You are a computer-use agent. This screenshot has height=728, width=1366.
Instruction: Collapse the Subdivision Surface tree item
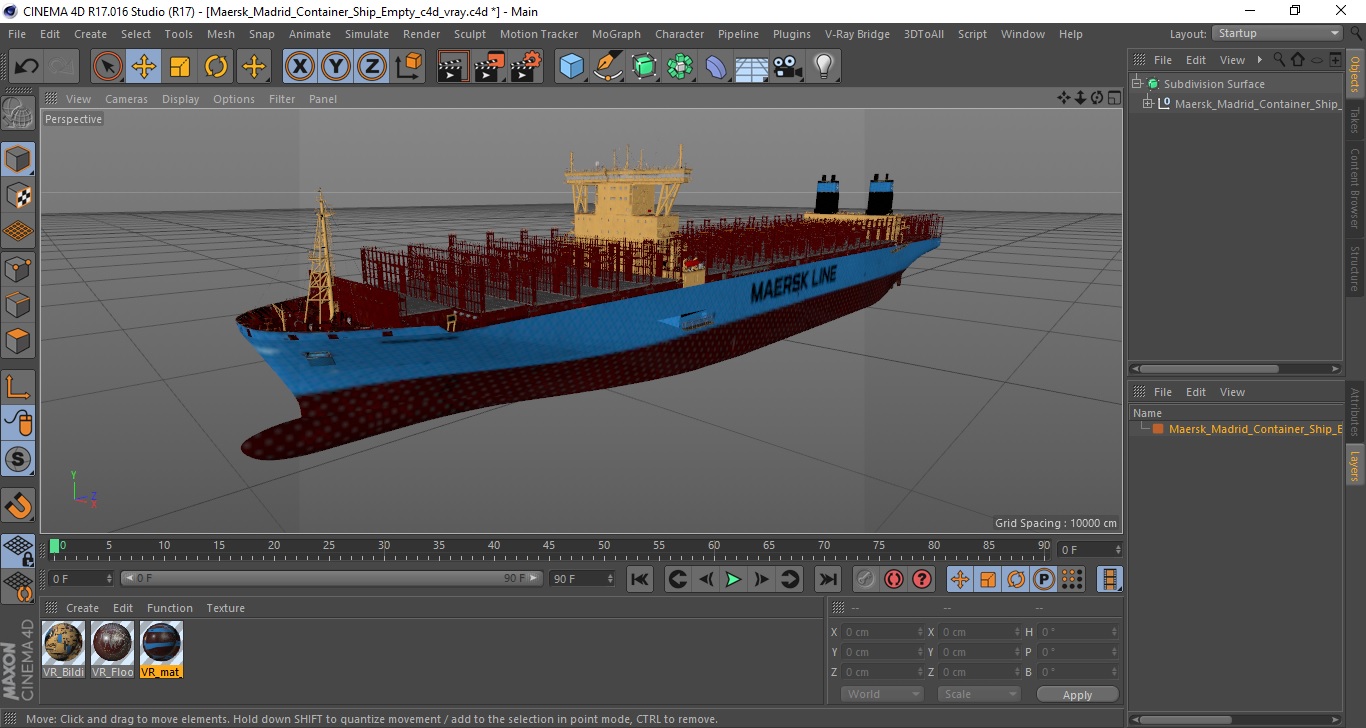point(1137,84)
